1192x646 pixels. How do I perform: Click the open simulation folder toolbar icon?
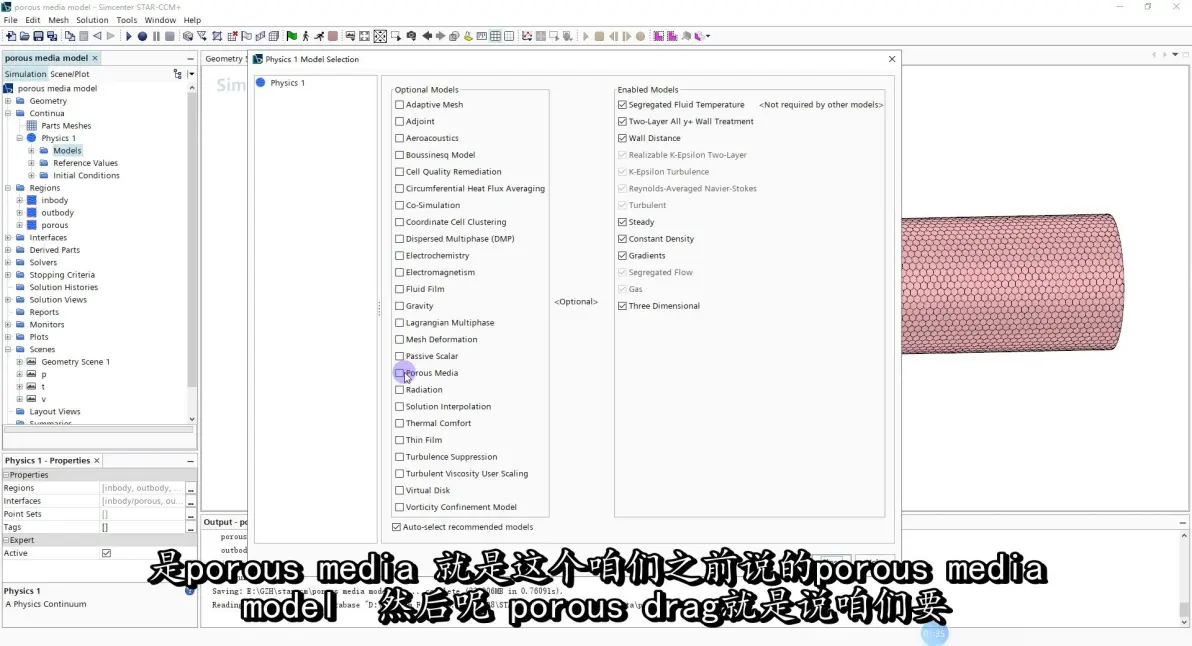tap(24, 36)
